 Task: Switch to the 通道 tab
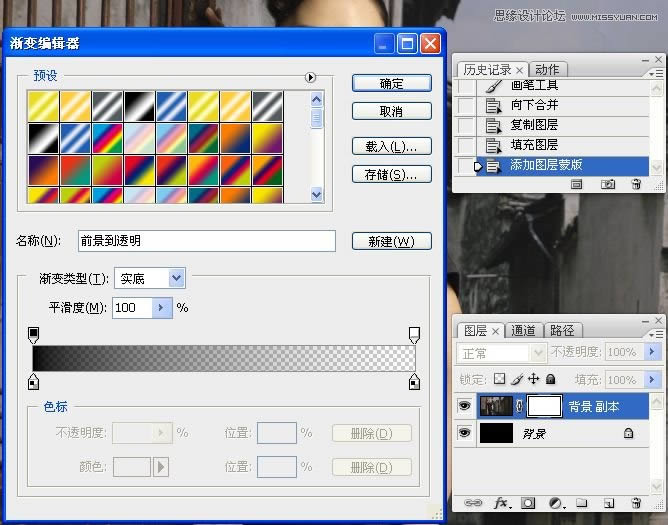point(523,331)
